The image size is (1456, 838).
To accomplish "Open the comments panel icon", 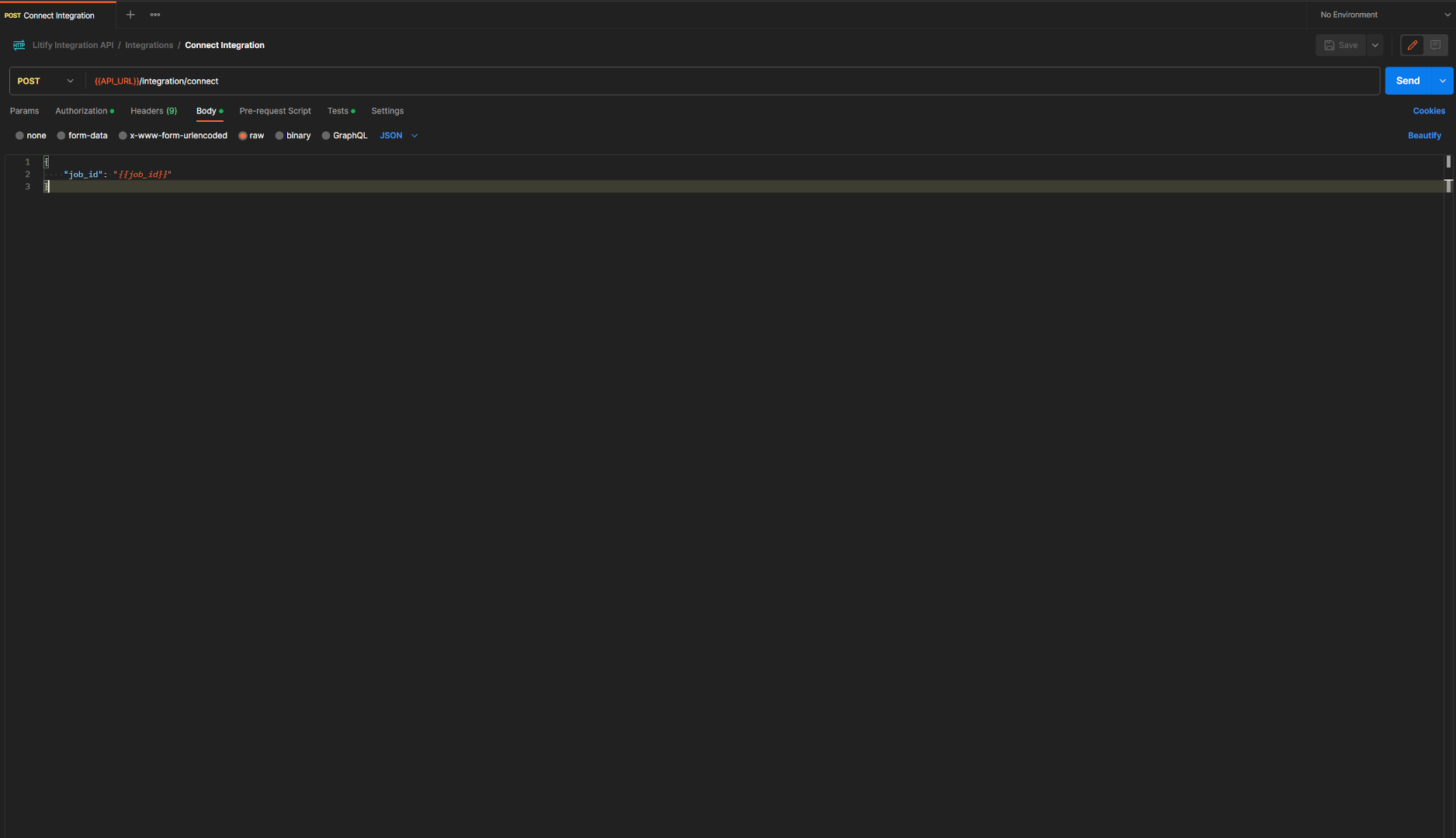I will tap(1435, 45).
